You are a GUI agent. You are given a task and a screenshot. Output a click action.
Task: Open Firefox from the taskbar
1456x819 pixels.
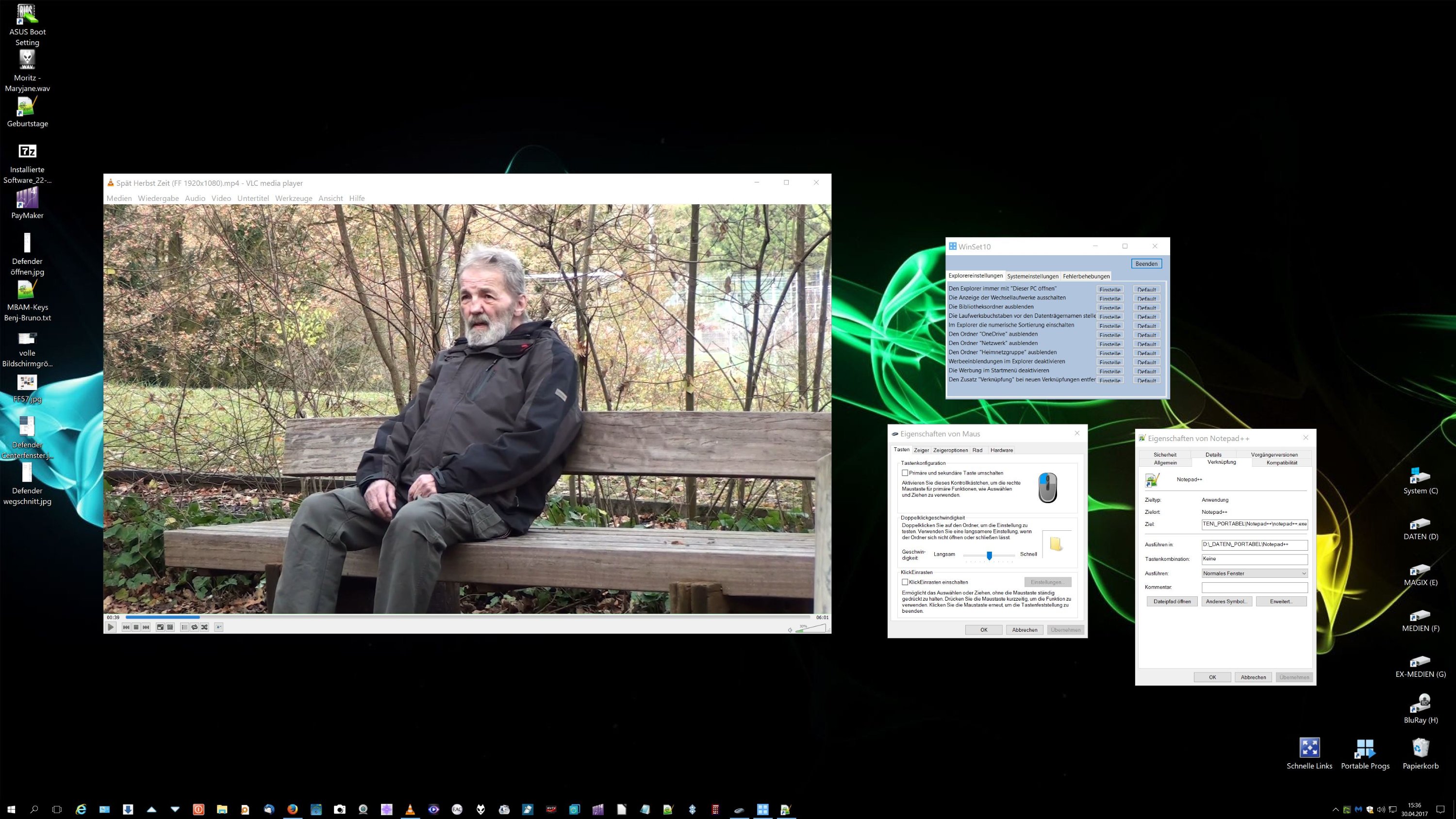[x=292, y=809]
